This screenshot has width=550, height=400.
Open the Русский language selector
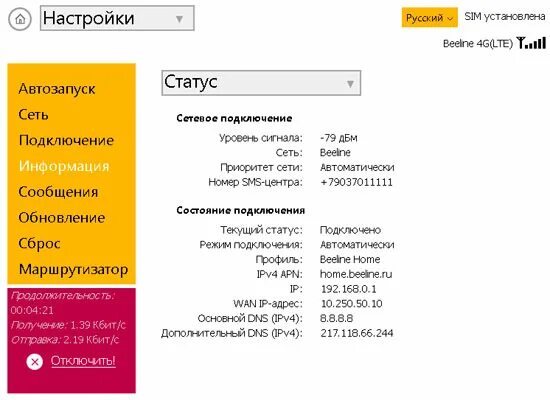[x=429, y=17]
